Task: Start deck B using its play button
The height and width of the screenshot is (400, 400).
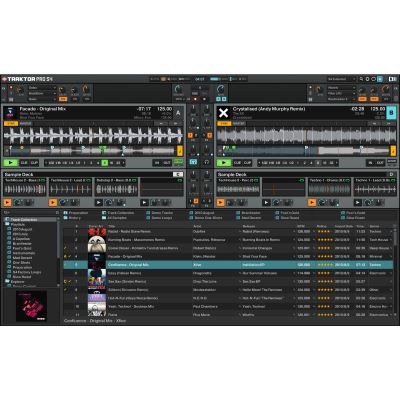Action: [224, 163]
